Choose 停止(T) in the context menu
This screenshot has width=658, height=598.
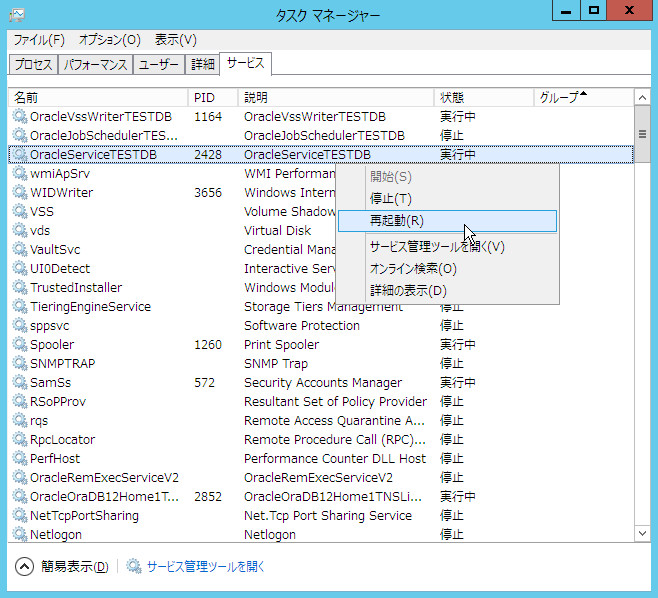point(447,198)
